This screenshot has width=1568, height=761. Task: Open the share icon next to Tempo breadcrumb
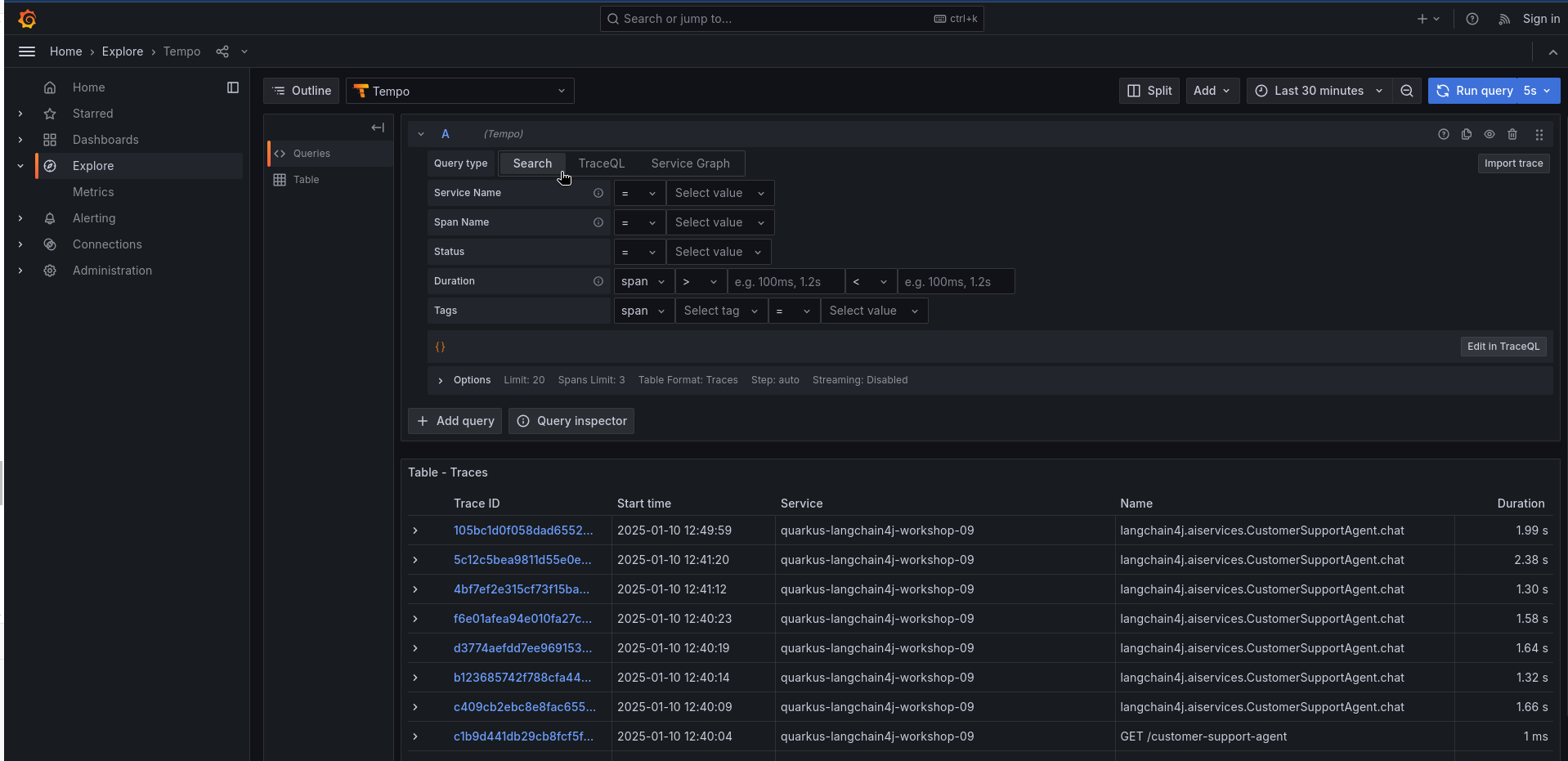222,51
